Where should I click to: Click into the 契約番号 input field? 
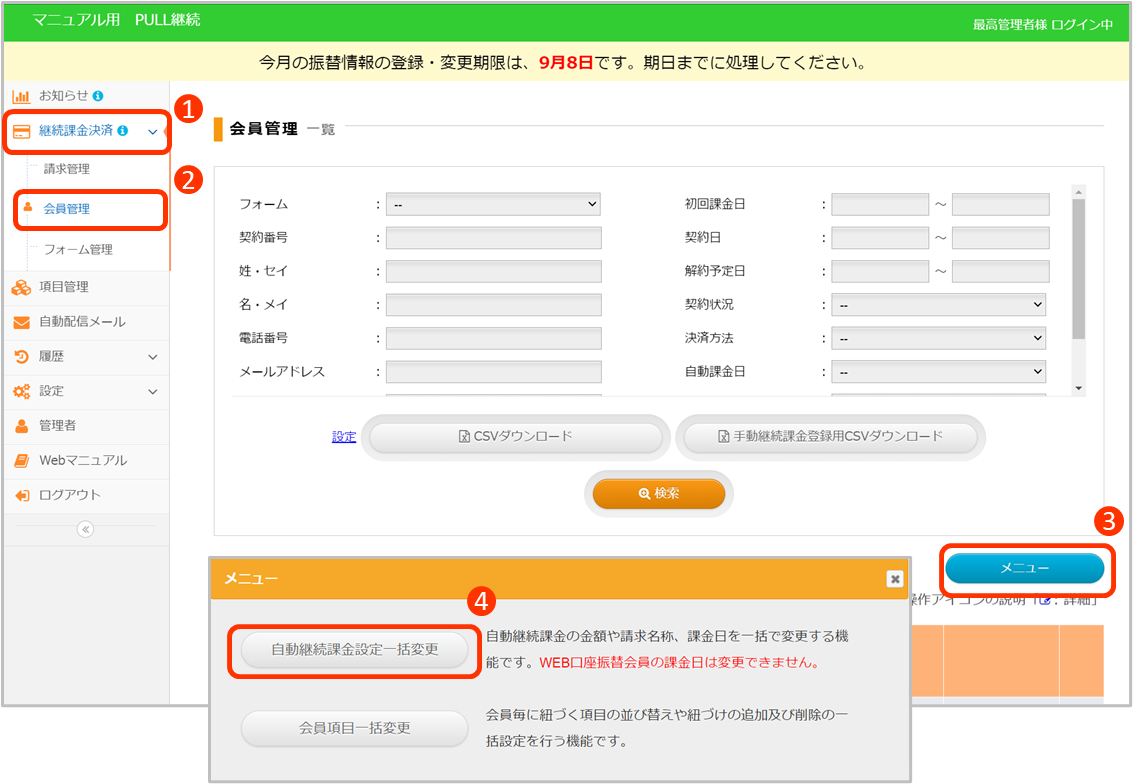coord(493,238)
